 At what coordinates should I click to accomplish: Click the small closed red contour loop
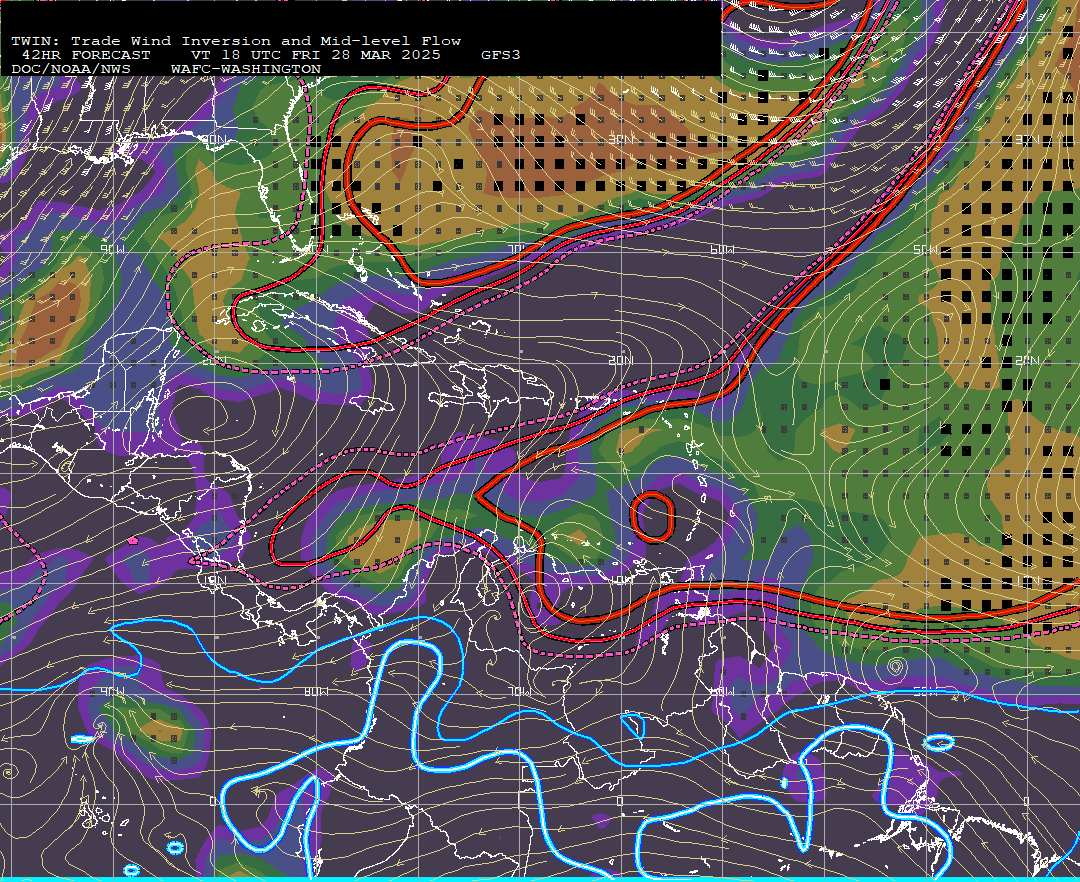coord(652,516)
